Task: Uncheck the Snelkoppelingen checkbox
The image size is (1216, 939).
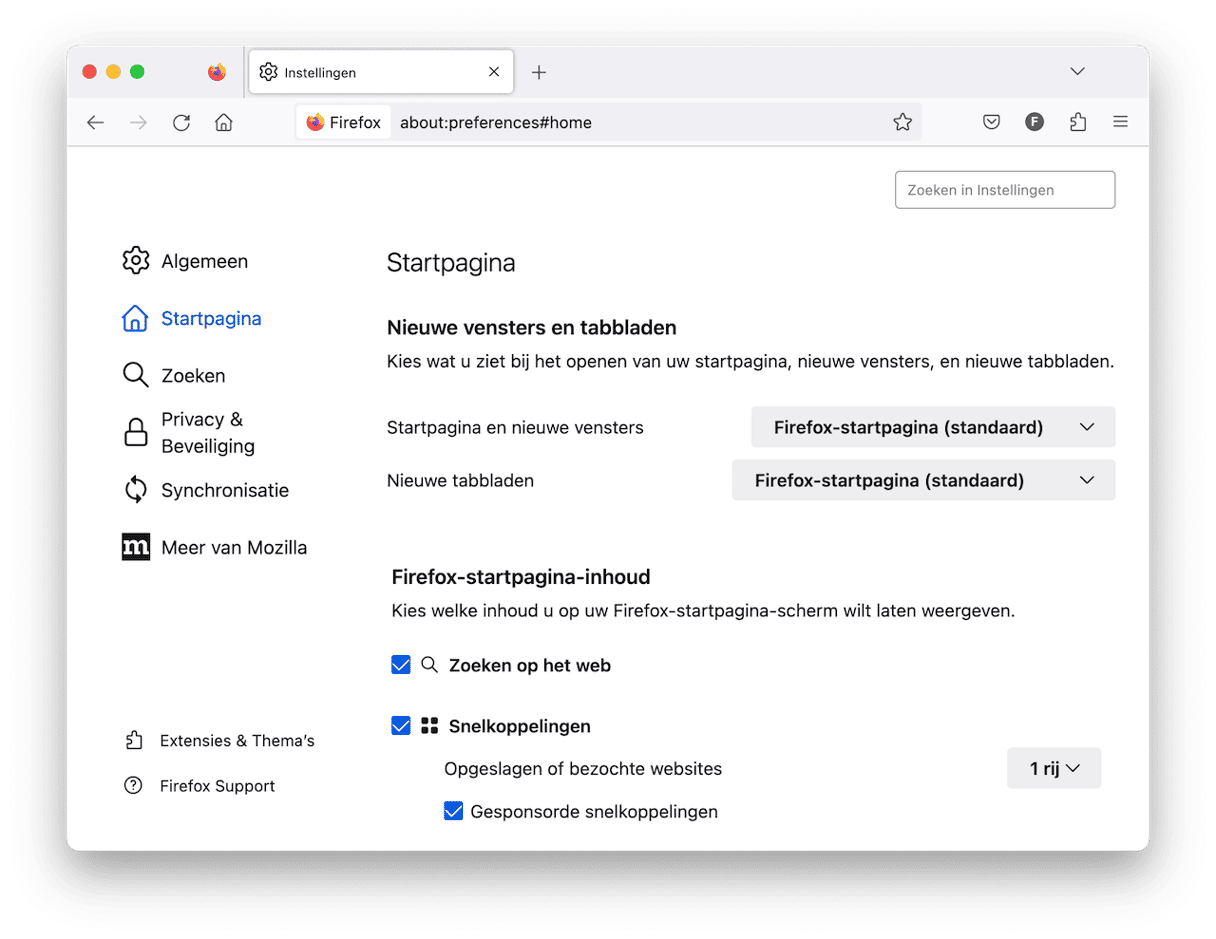Action: click(401, 726)
